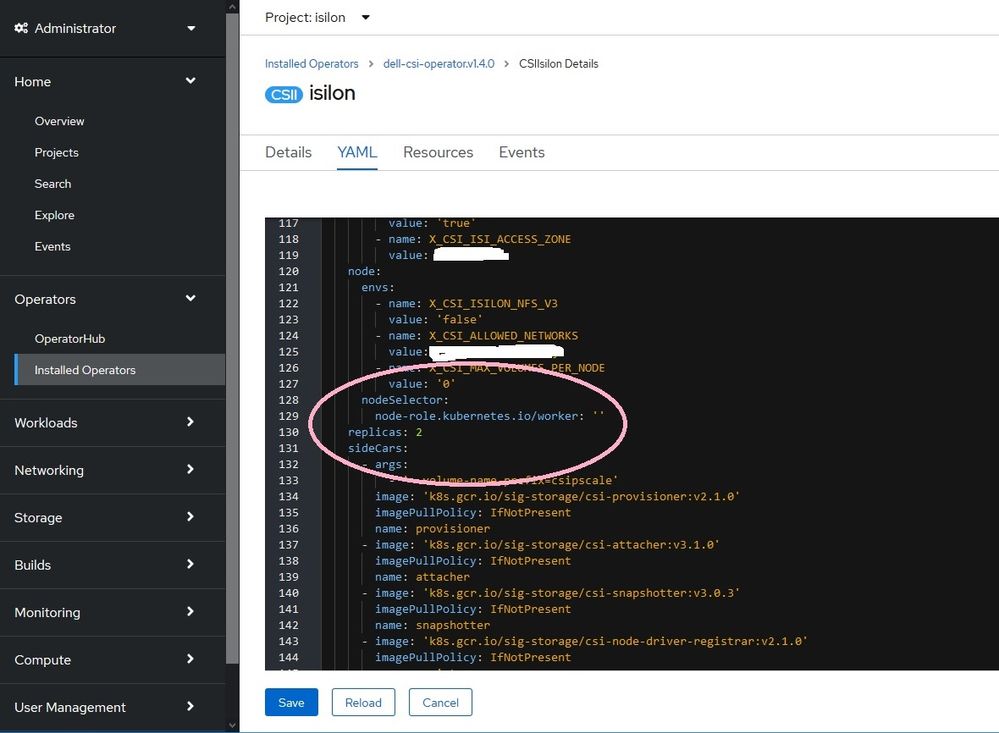The image size is (999, 733).
Task: Select the YAML tab
Action: 357,152
